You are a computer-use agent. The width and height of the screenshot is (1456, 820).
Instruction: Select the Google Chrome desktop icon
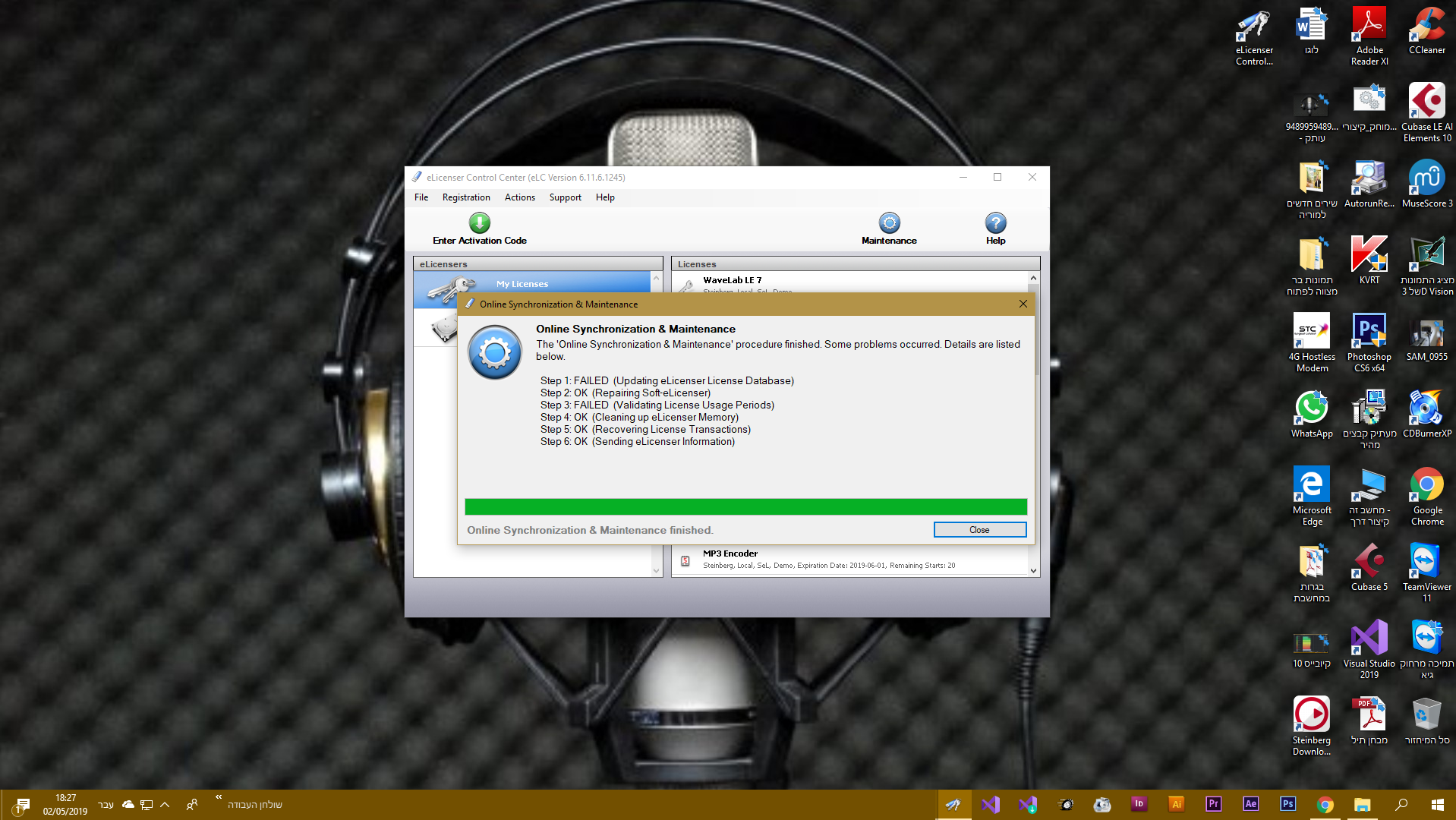pyautogui.click(x=1427, y=497)
